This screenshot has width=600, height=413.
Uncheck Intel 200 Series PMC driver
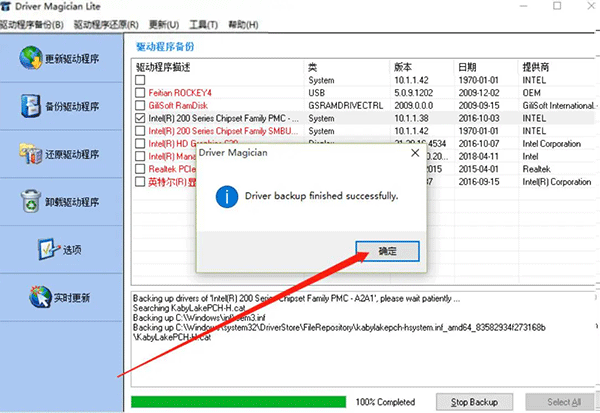click(x=140, y=118)
